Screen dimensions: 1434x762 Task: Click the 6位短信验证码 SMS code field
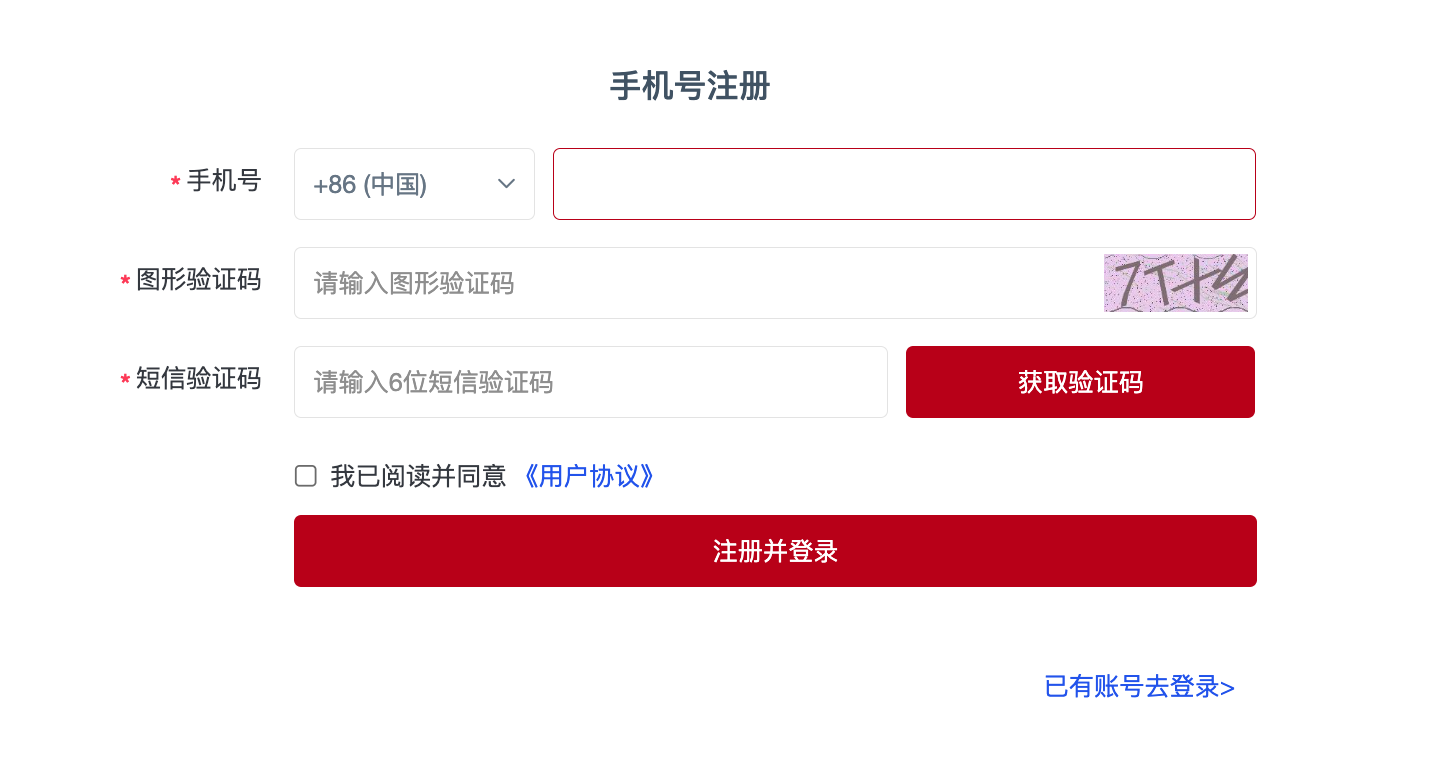(x=591, y=381)
